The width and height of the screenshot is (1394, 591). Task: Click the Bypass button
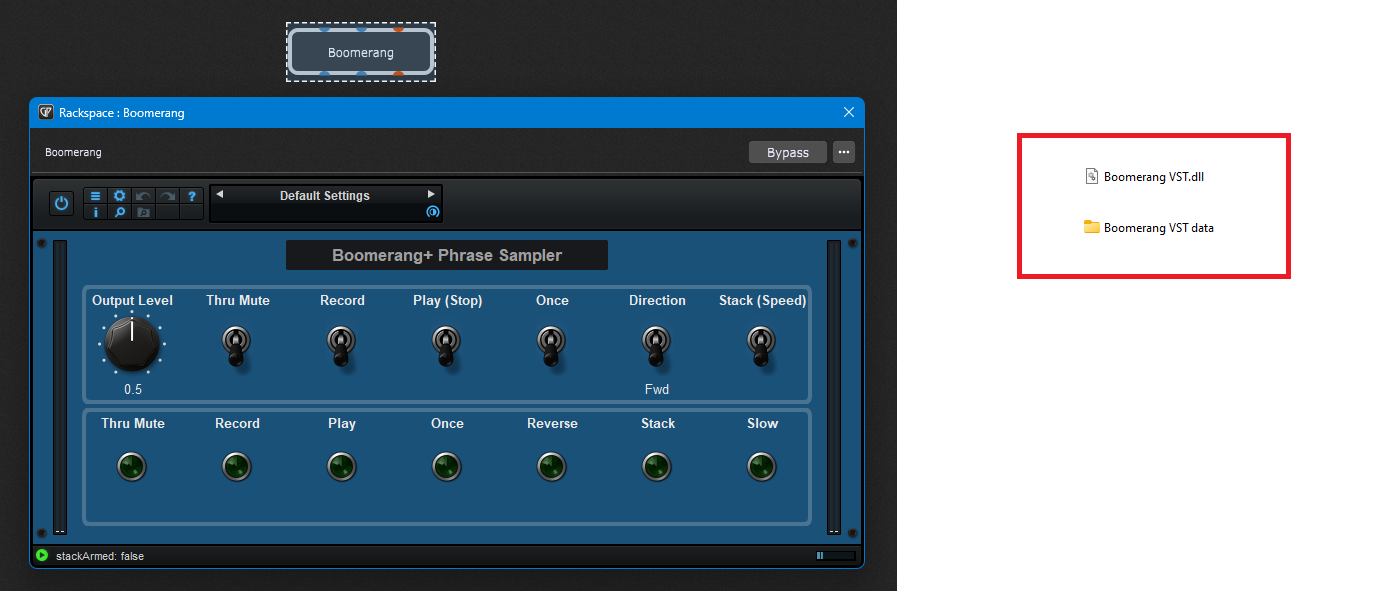[788, 152]
